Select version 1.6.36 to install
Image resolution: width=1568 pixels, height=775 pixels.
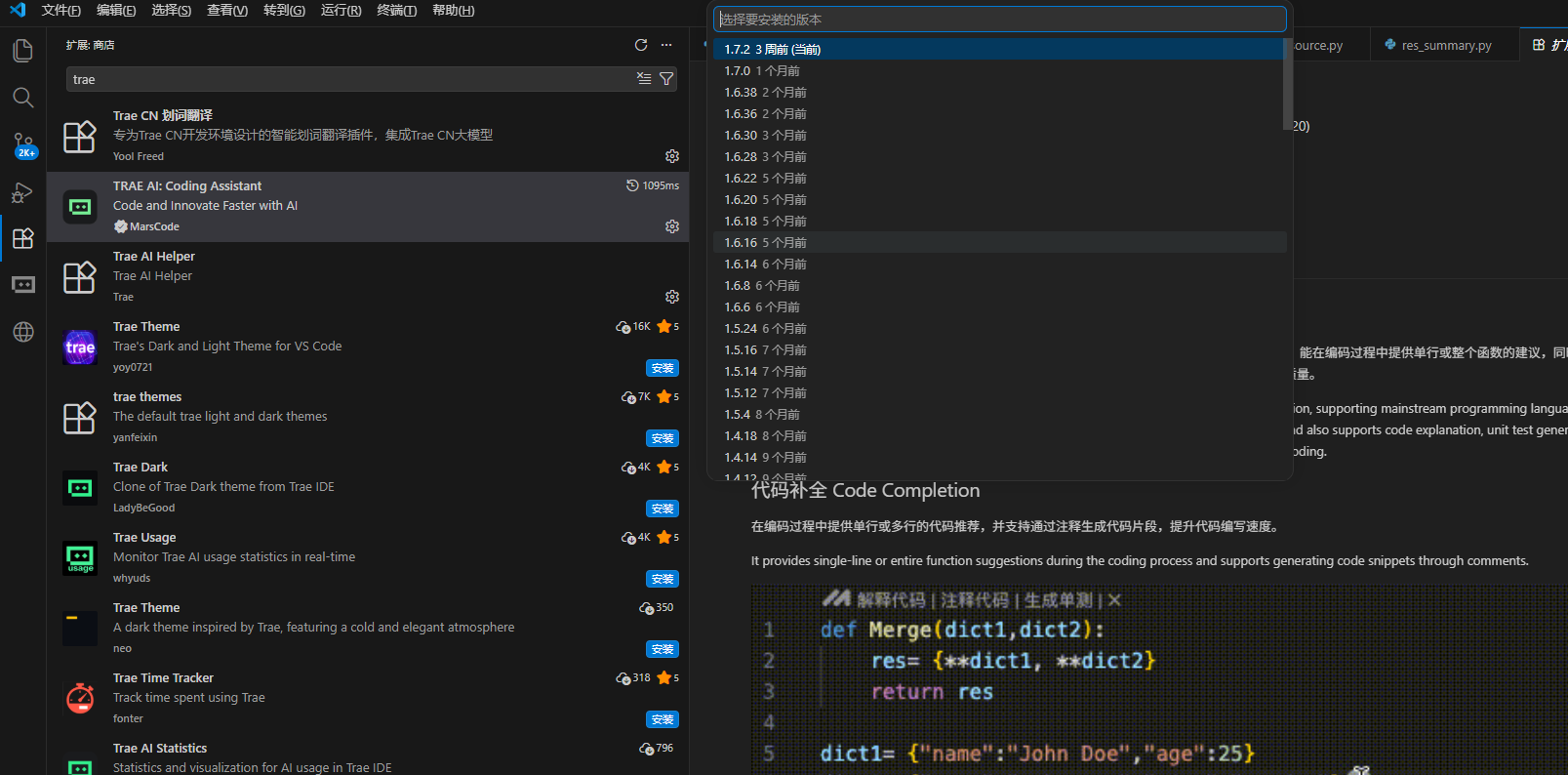998,113
